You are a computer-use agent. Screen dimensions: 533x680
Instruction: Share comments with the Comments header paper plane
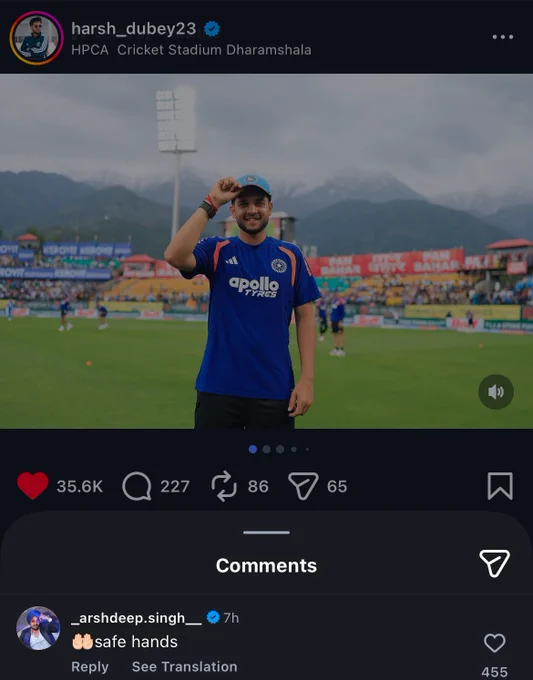pyautogui.click(x=494, y=563)
